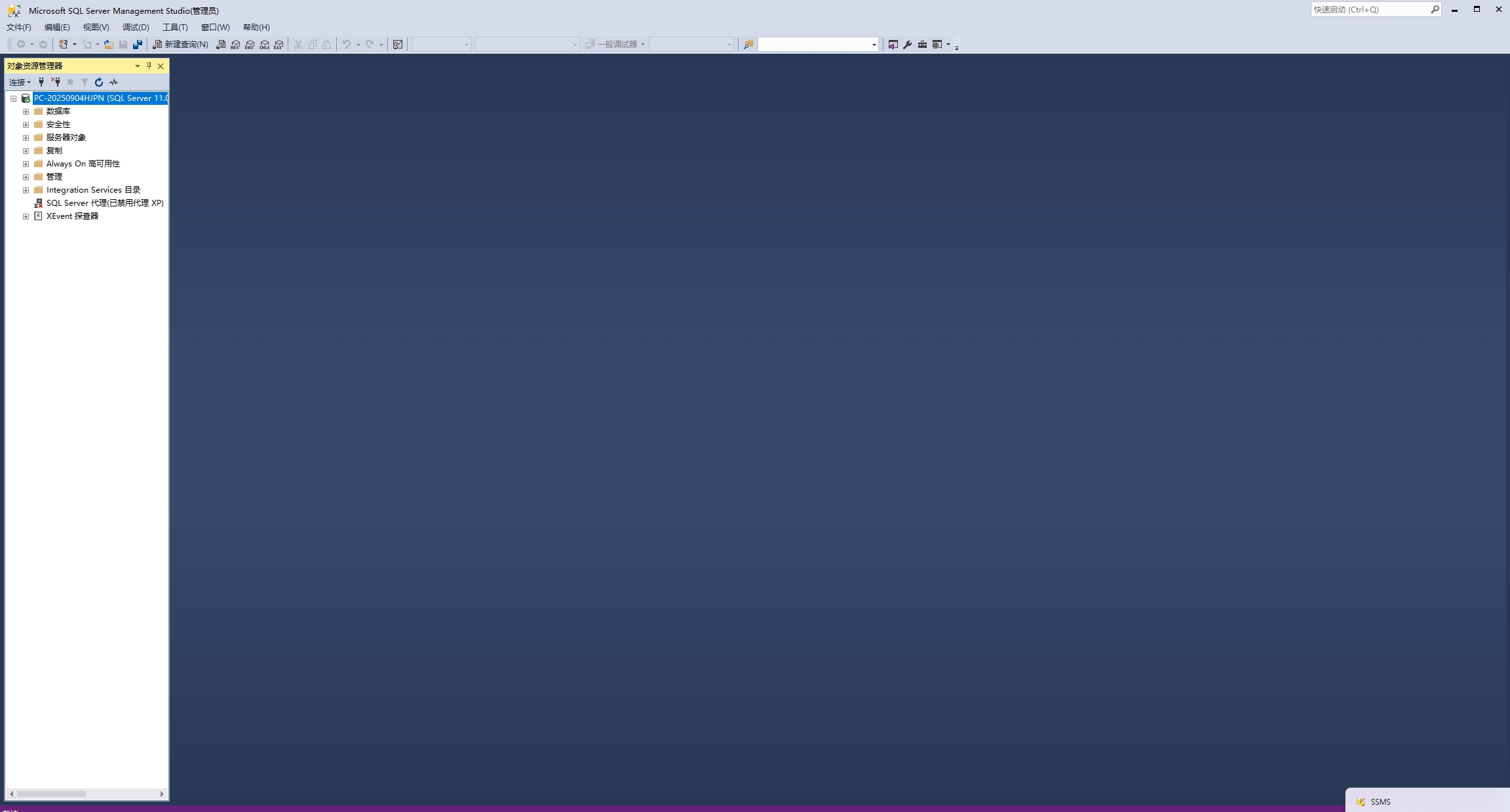Image resolution: width=1510 pixels, height=812 pixels.
Task: Click the XMLA query icon
Action: pos(264,45)
